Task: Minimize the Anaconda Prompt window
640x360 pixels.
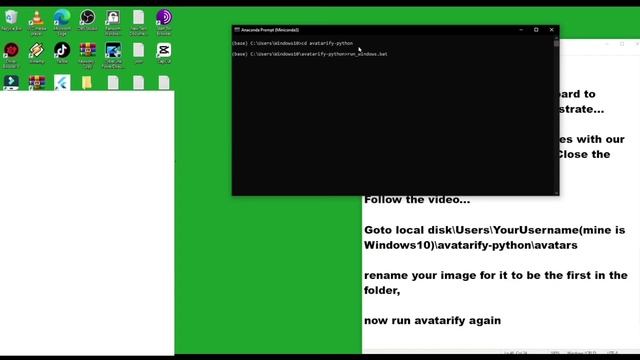Action: pyautogui.click(x=521, y=30)
